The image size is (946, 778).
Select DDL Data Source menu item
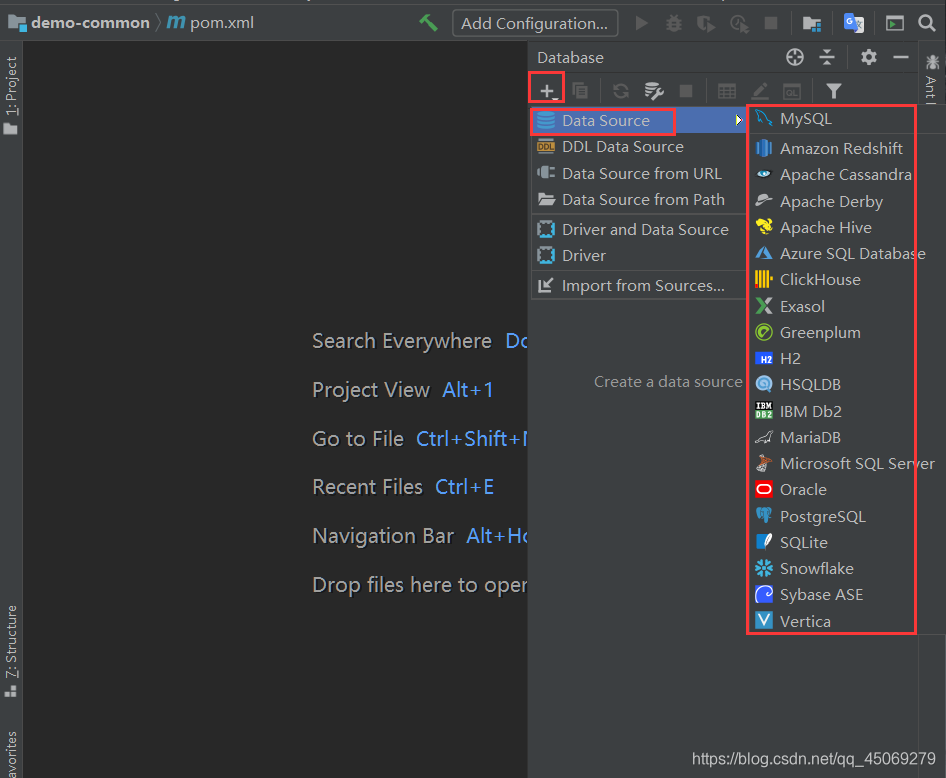click(x=639, y=147)
